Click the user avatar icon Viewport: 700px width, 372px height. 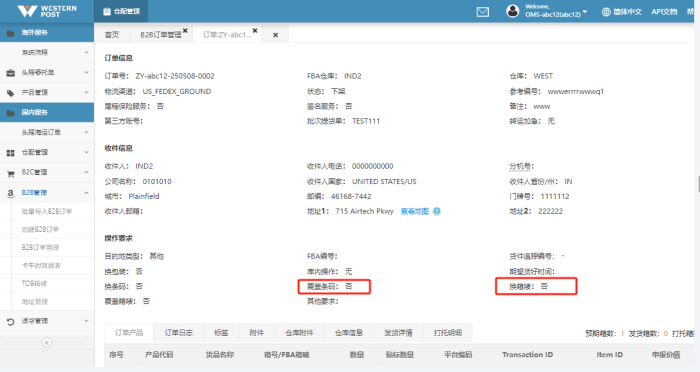[x=512, y=11]
